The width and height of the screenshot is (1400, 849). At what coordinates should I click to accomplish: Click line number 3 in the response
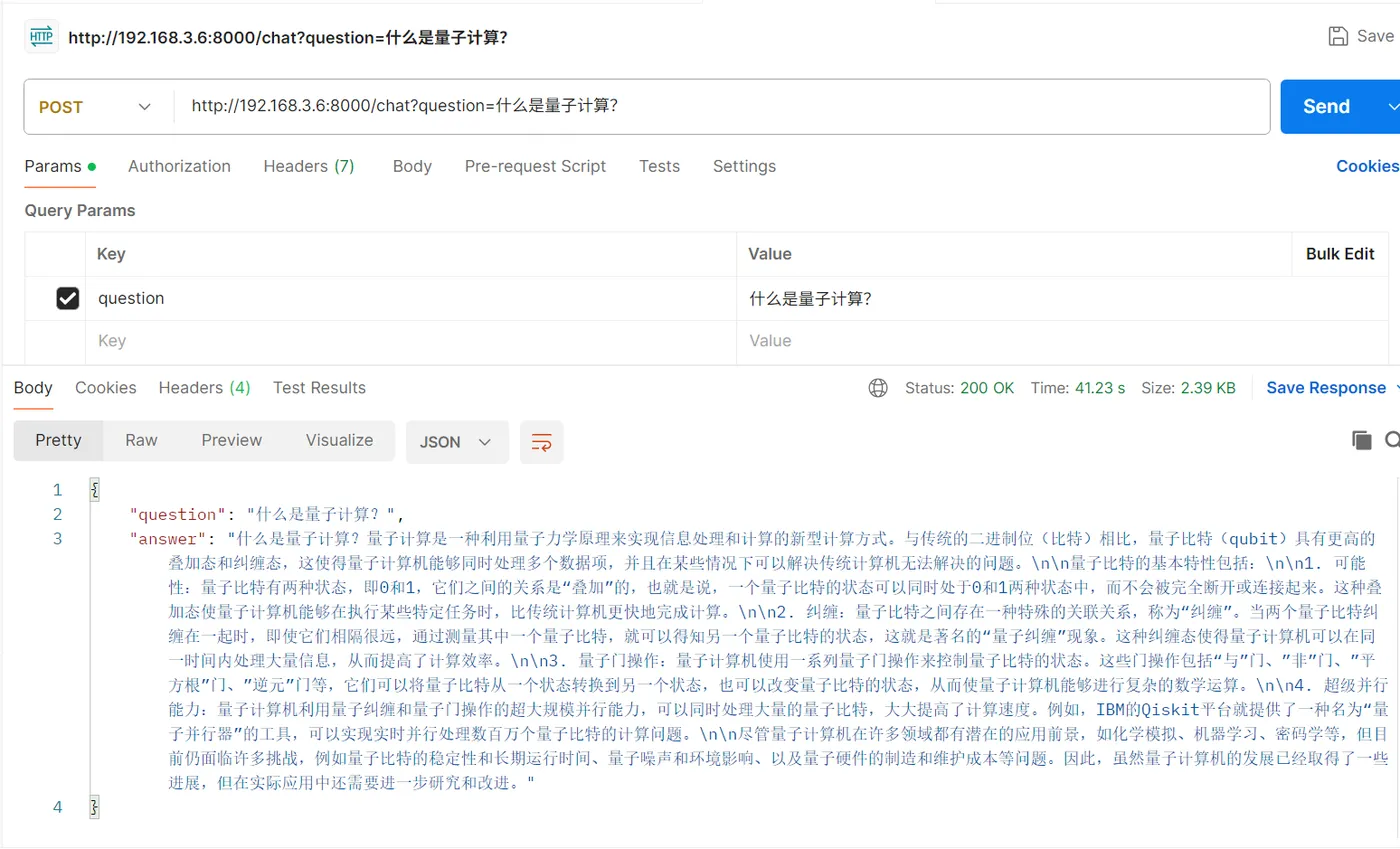57,539
